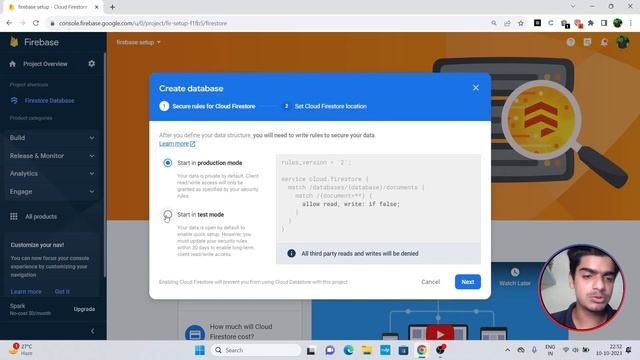Click the Firebase logo

34,42
